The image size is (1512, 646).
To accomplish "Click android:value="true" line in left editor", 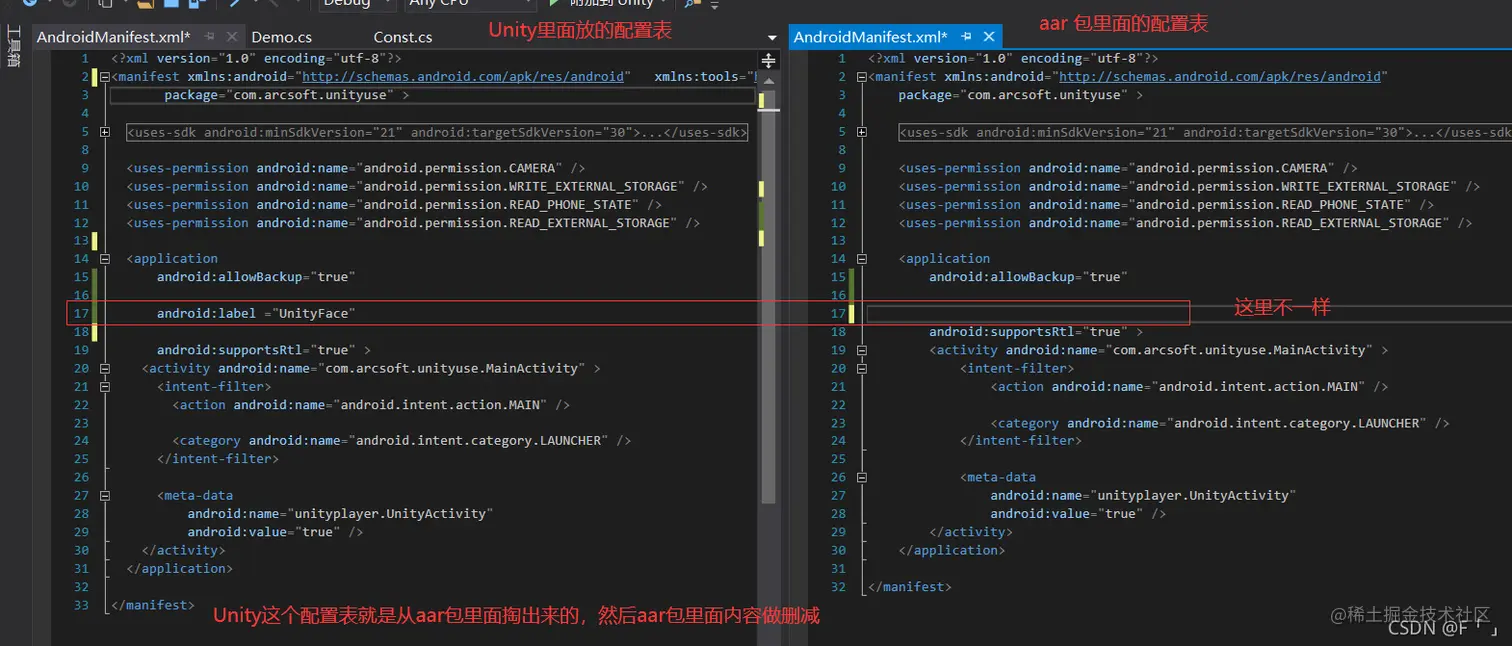I will (x=275, y=532).
